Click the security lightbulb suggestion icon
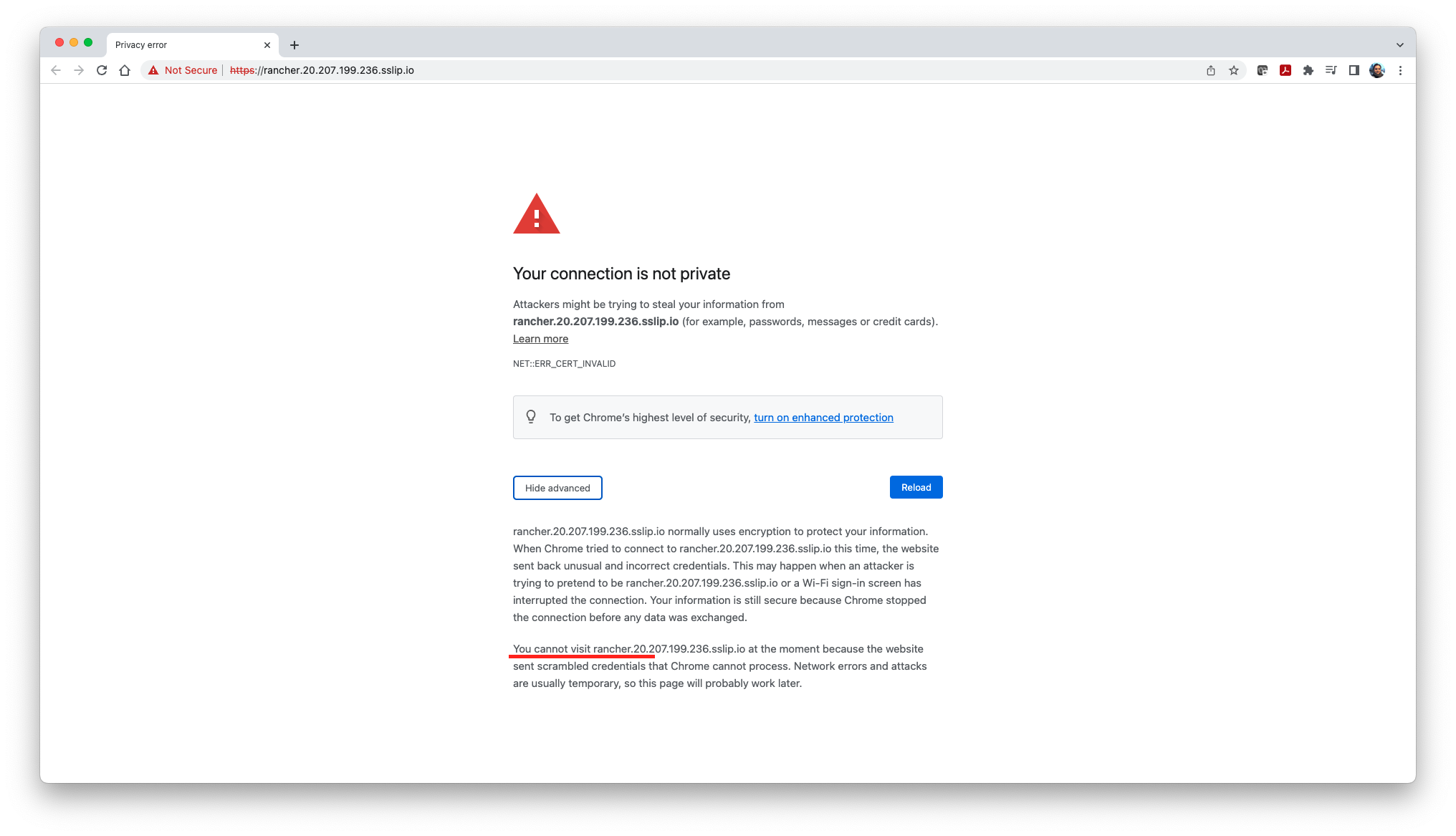 click(x=531, y=417)
